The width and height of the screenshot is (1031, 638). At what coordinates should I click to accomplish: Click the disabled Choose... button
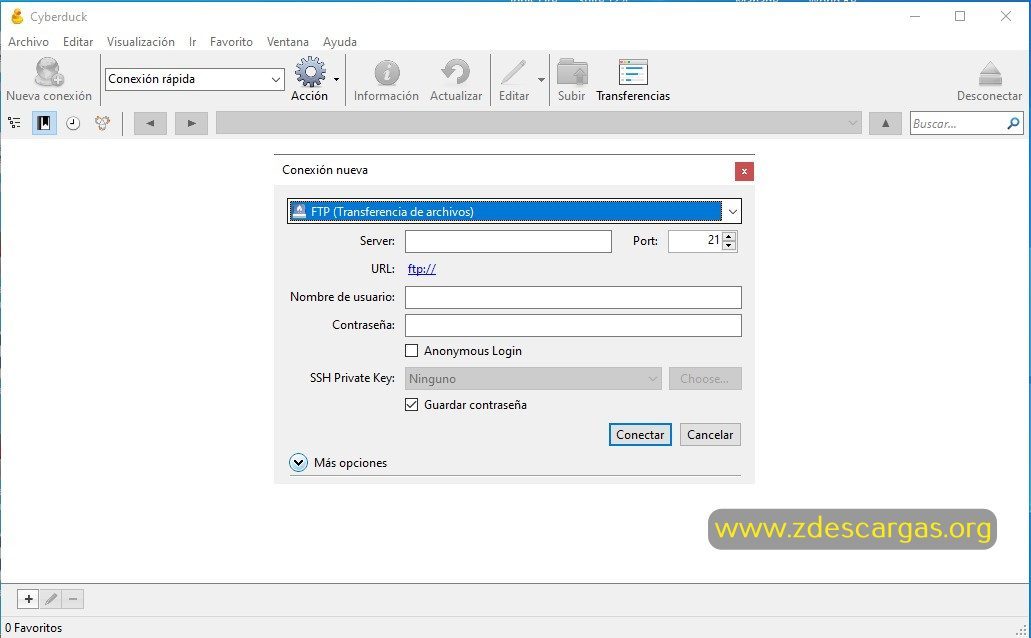[705, 378]
